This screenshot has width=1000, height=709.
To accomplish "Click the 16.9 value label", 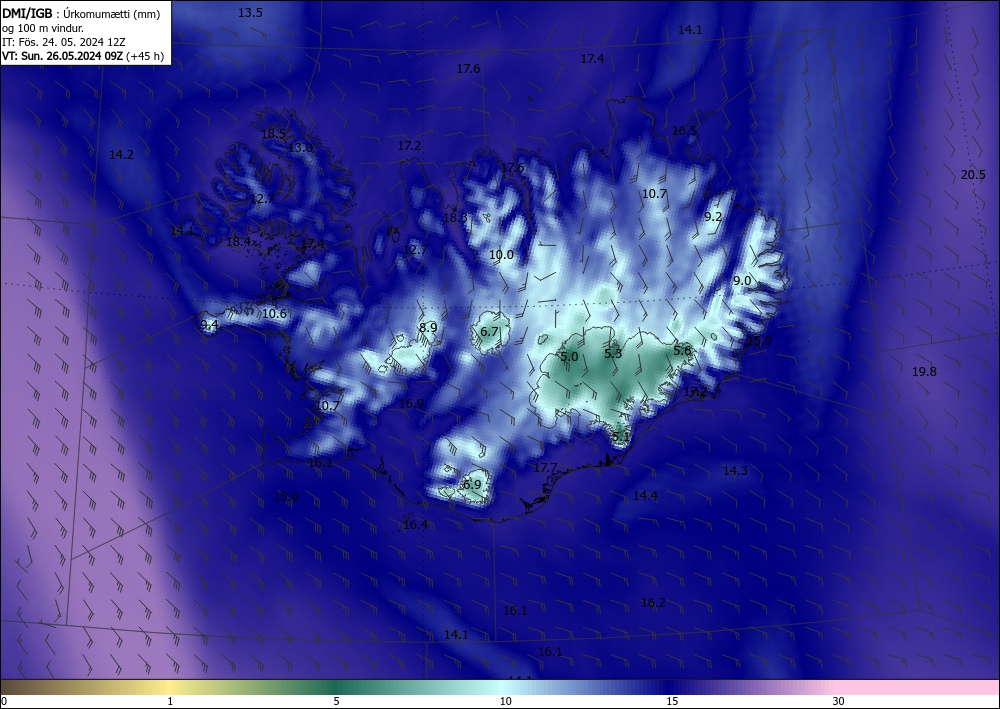I will point(411,404).
